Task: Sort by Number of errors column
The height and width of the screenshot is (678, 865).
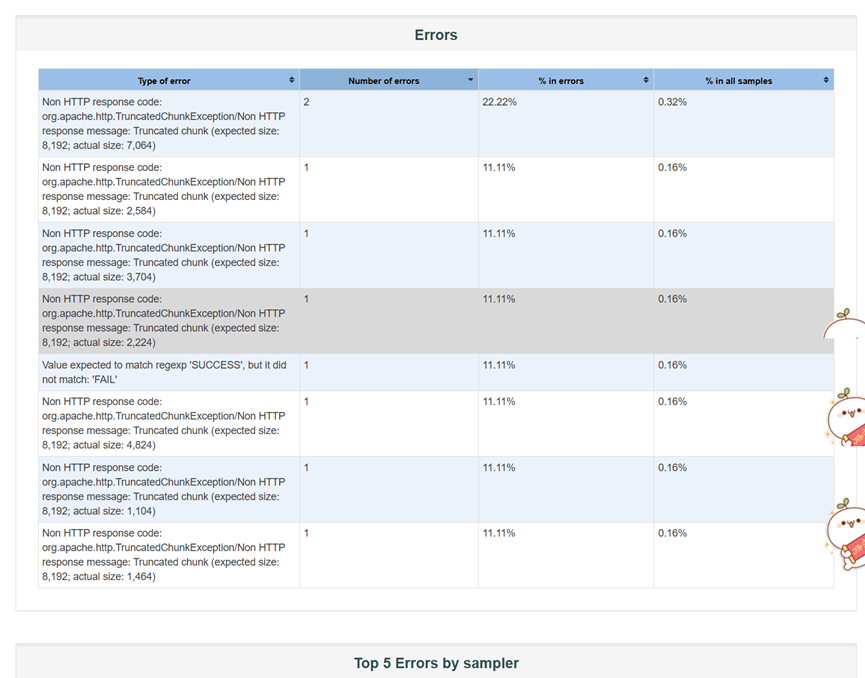Action: pos(389,80)
